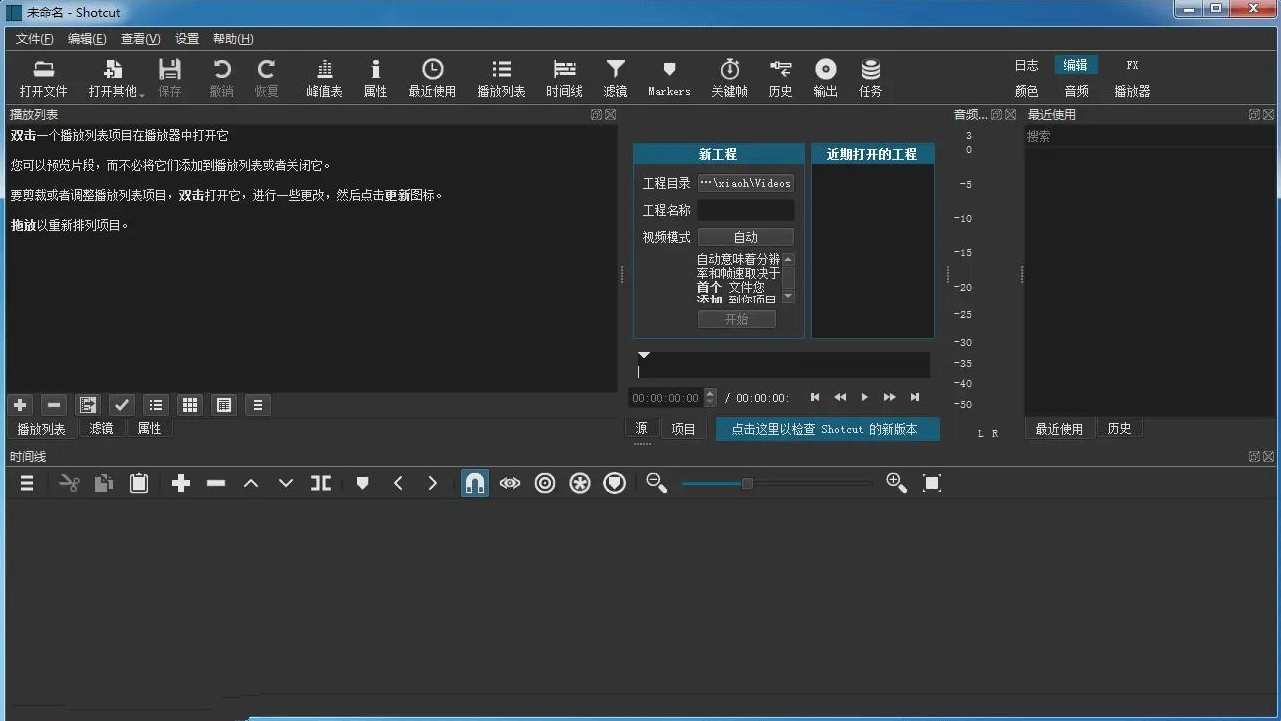Adjust the timeline zoom slider
Viewport: 1281px width, 721px height.
747,483
